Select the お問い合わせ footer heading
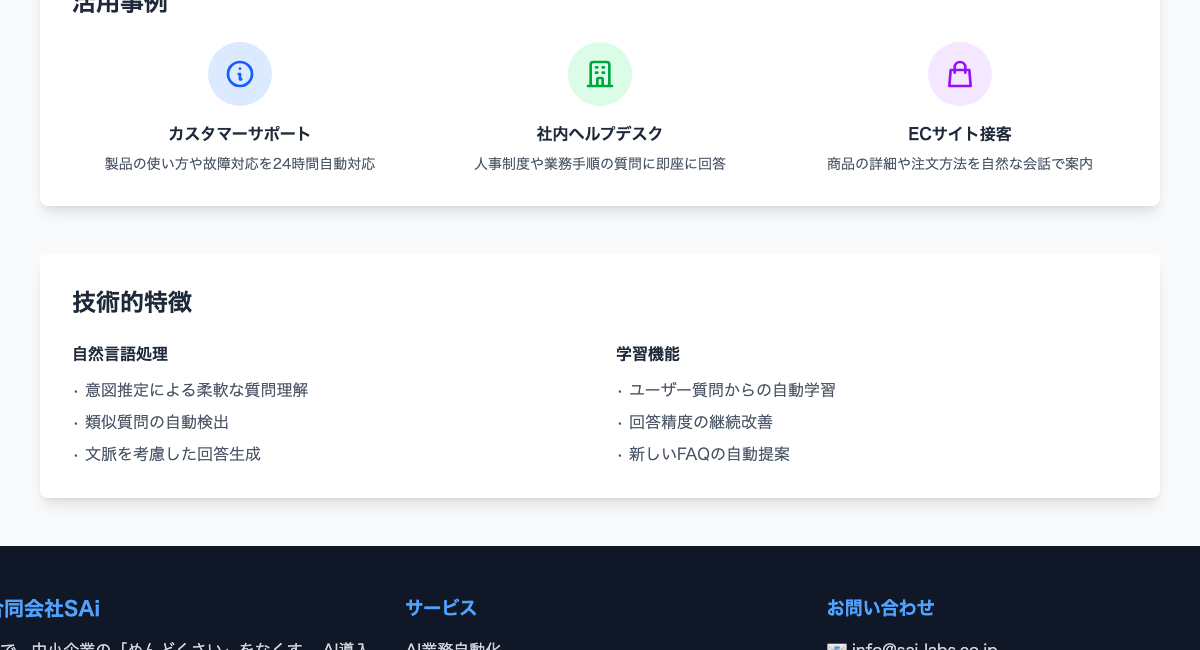Image resolution: width=1200 pixels, height=650 pixels. [x=881, y=608]
